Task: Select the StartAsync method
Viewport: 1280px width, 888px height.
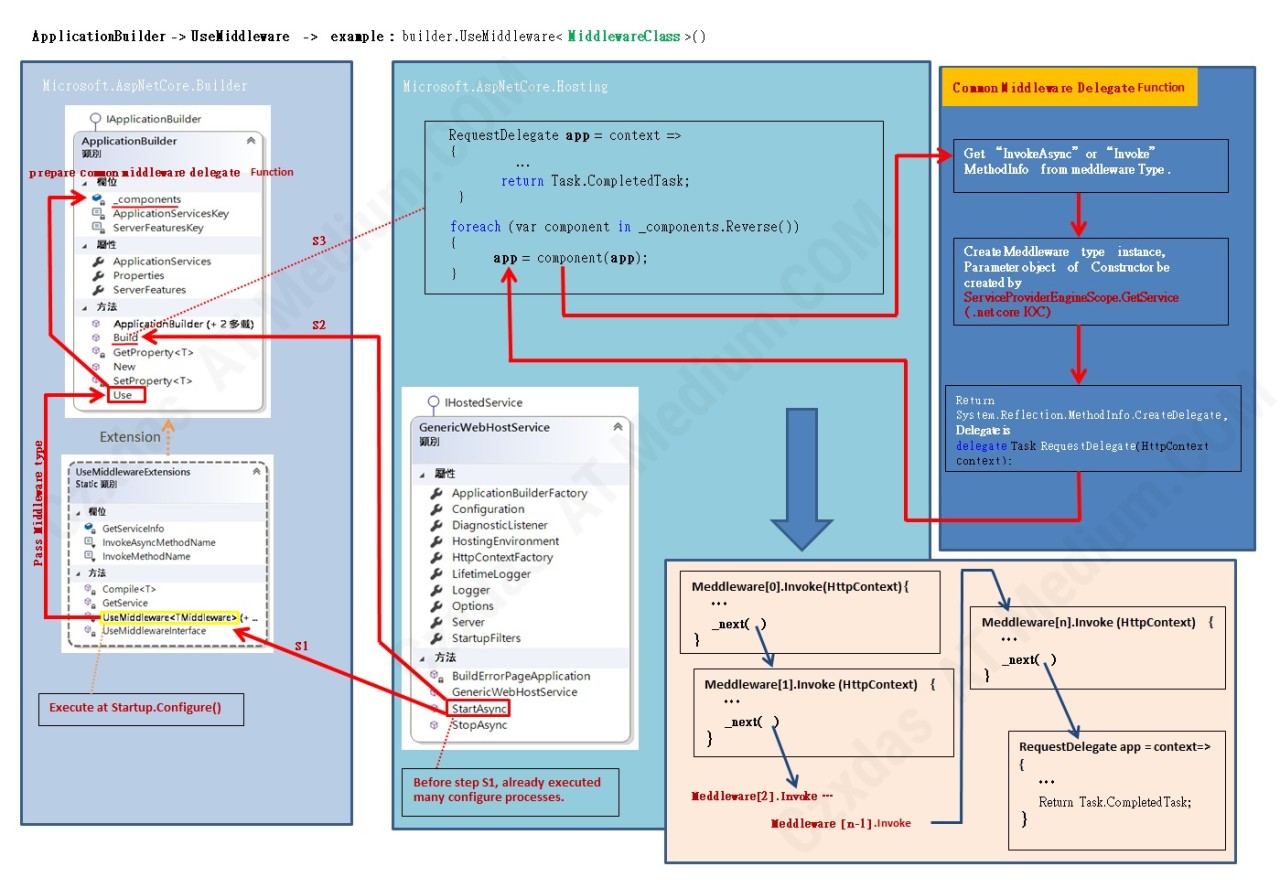Action: coord(479,709)
